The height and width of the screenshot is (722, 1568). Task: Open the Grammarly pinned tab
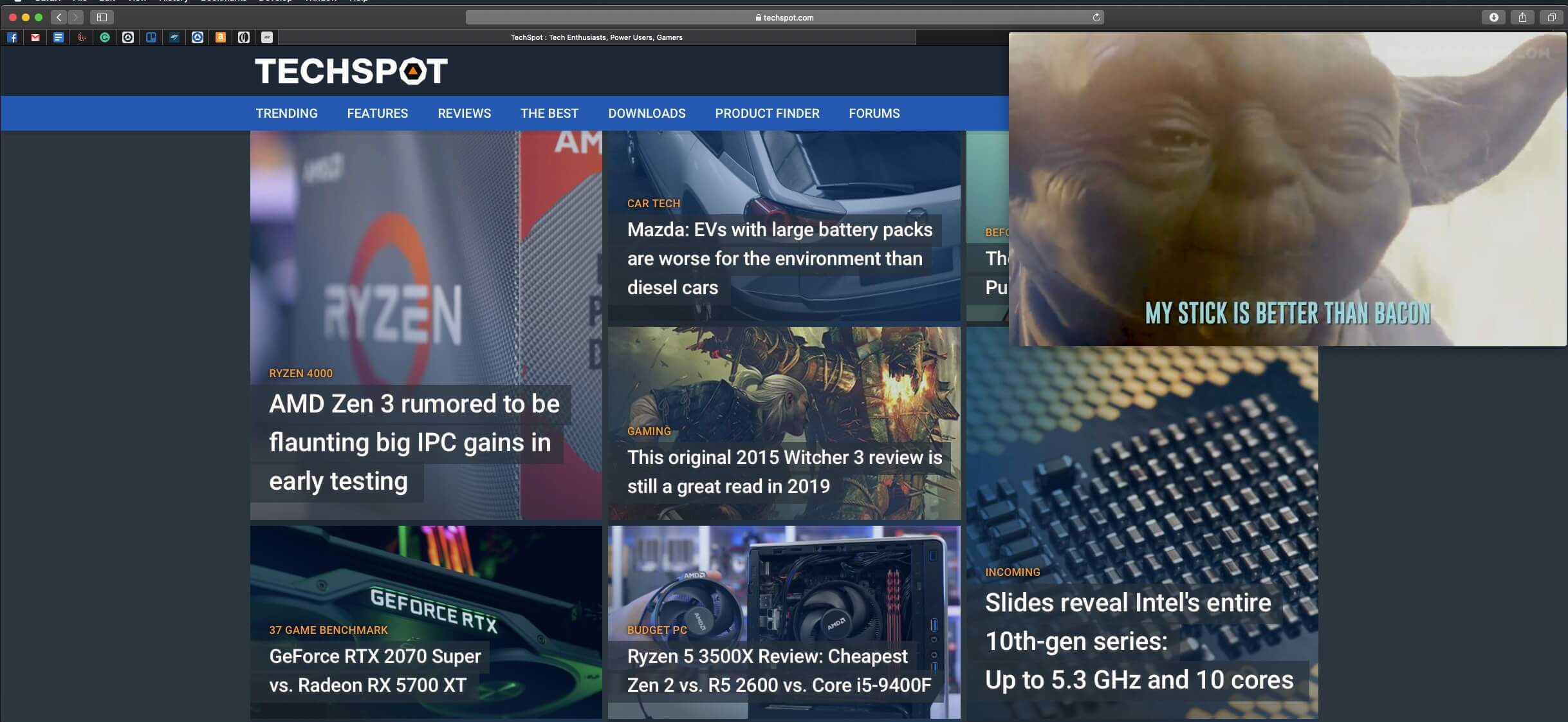(x=105, y=37)
